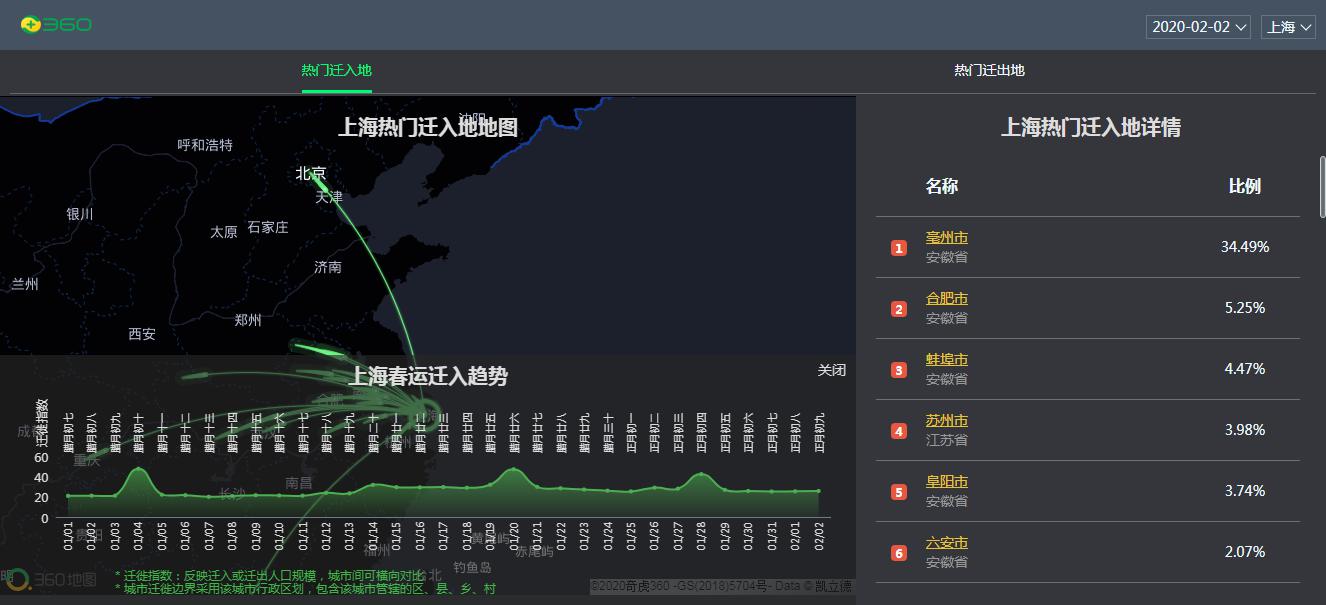Screen dimensions: 1326x605
Task: Open the city dropdown showing 上海
Action: click(1288, 27)
